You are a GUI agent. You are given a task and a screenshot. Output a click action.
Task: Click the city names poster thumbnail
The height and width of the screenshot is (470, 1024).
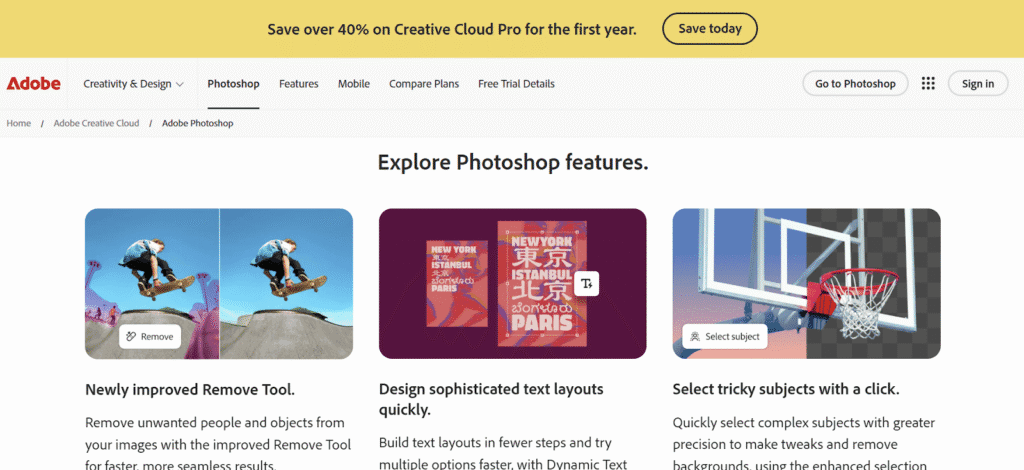coord(513,283)
